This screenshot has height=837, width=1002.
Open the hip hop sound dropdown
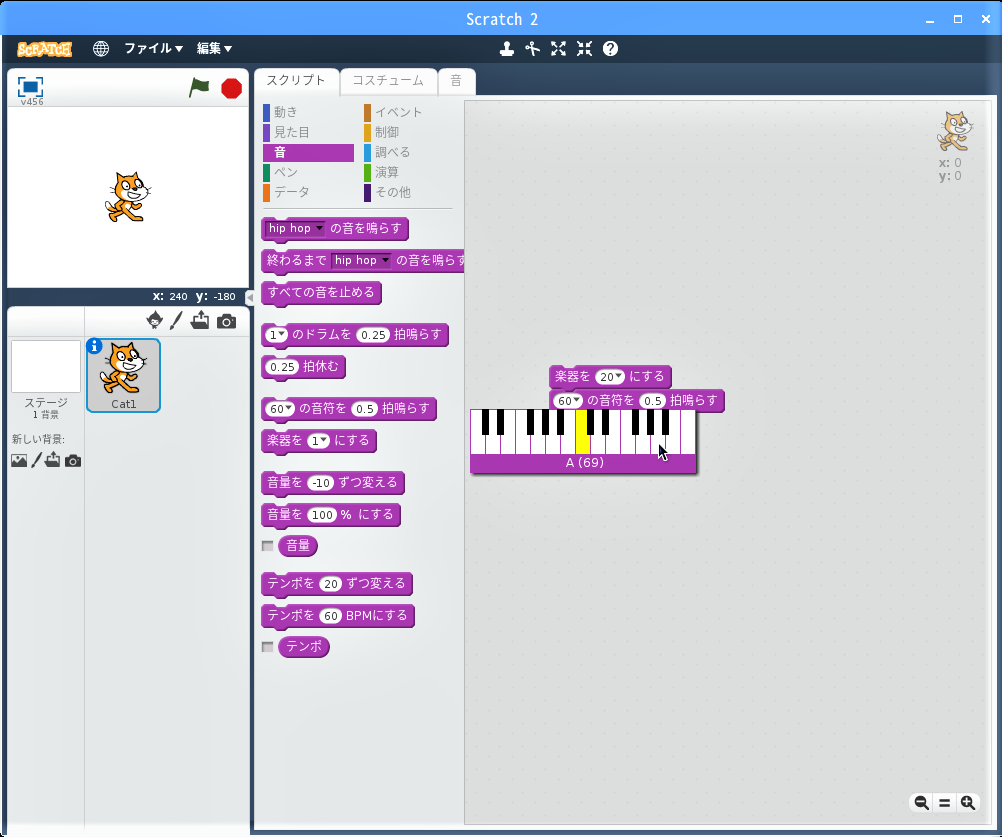[x=320, y=229]
